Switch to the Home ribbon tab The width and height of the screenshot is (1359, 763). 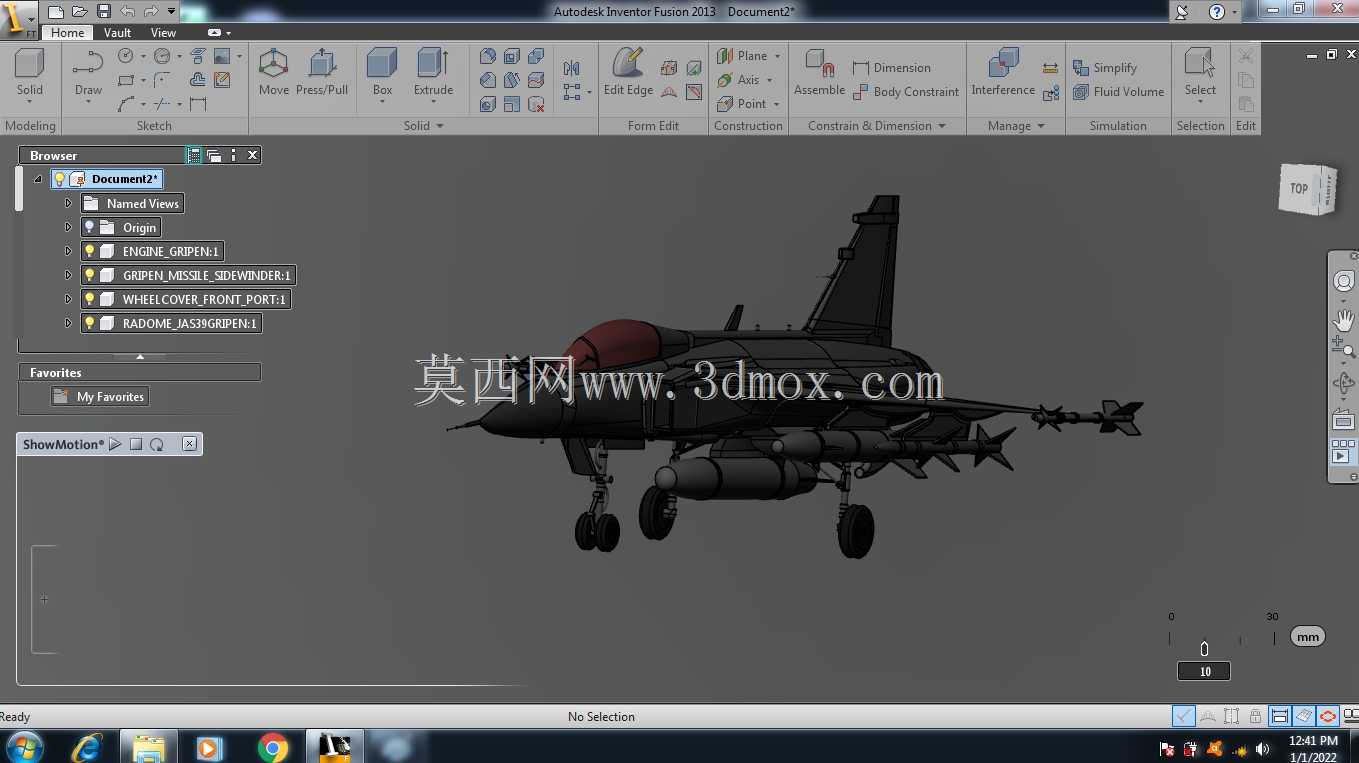tap(68, 33)
